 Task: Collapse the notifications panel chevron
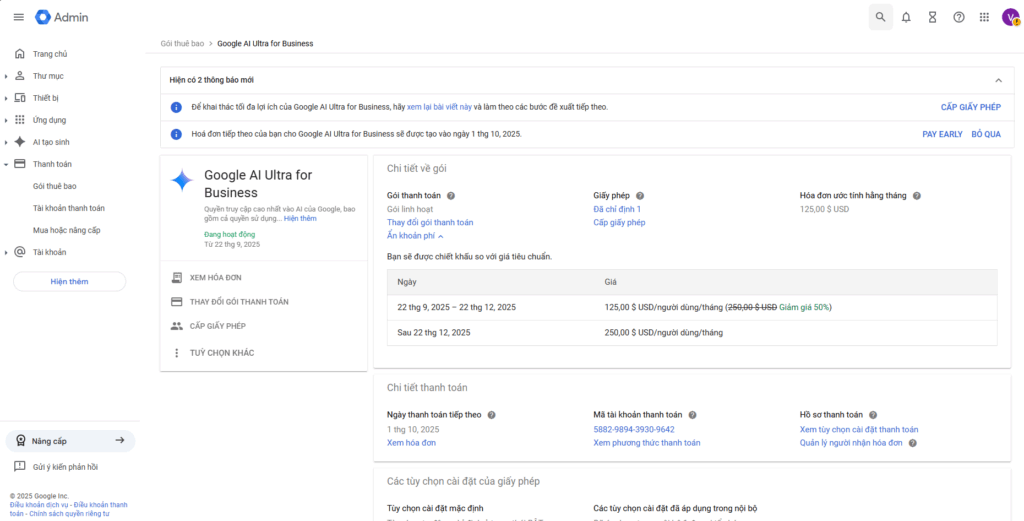(x=997, y=80)
